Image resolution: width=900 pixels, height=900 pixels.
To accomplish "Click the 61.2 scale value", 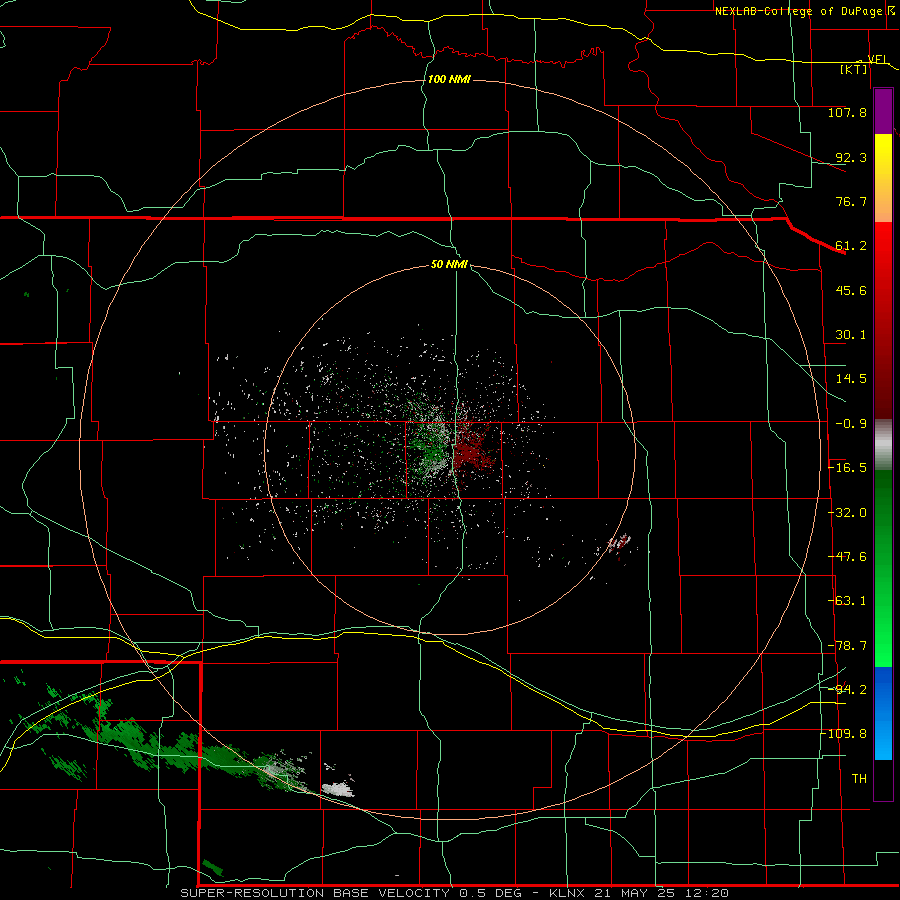I will [851, 246].
